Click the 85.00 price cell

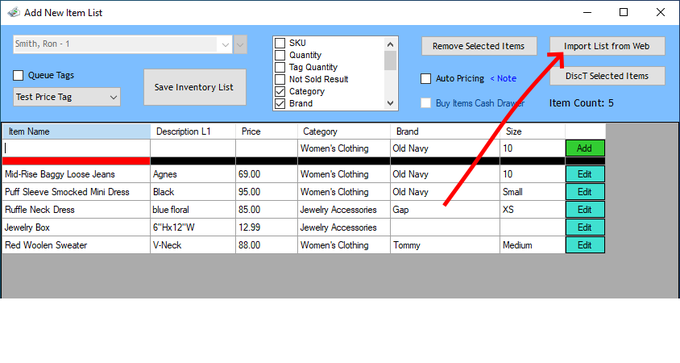click(267, 210)
